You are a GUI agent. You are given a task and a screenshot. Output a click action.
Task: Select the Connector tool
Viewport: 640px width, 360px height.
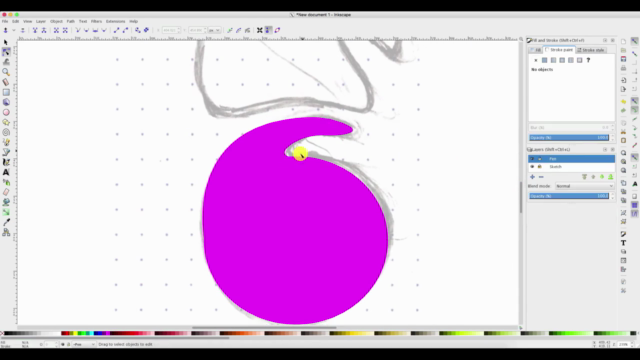(6, 232)
